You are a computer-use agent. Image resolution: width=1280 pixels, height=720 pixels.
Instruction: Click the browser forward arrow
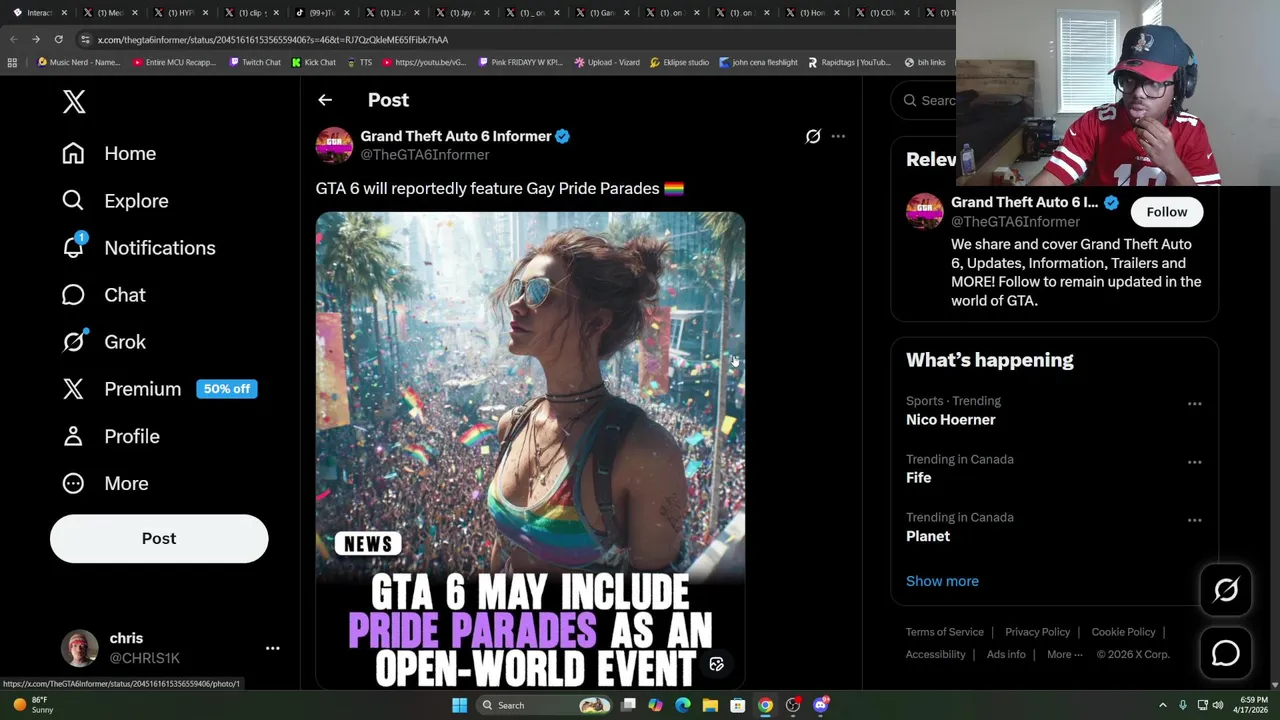[36, 39]
